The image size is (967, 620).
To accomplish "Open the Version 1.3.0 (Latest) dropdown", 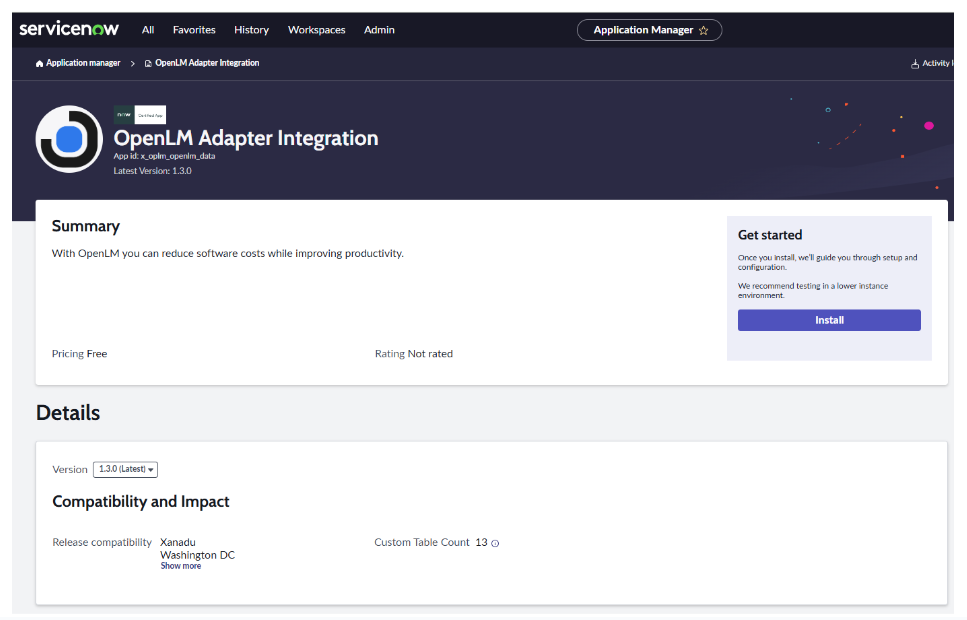I will (x=125, y=469).
